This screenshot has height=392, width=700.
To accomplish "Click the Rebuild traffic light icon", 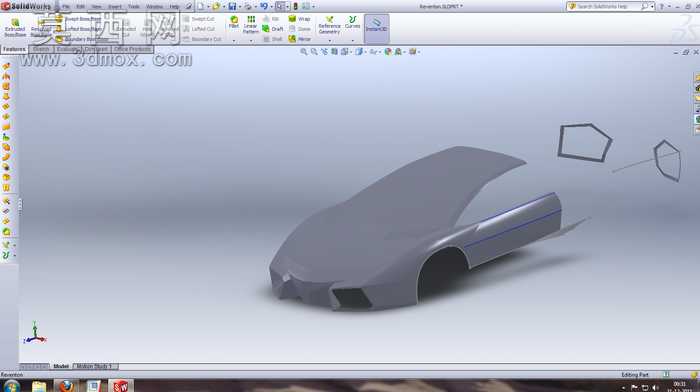I will click(295, 6).
